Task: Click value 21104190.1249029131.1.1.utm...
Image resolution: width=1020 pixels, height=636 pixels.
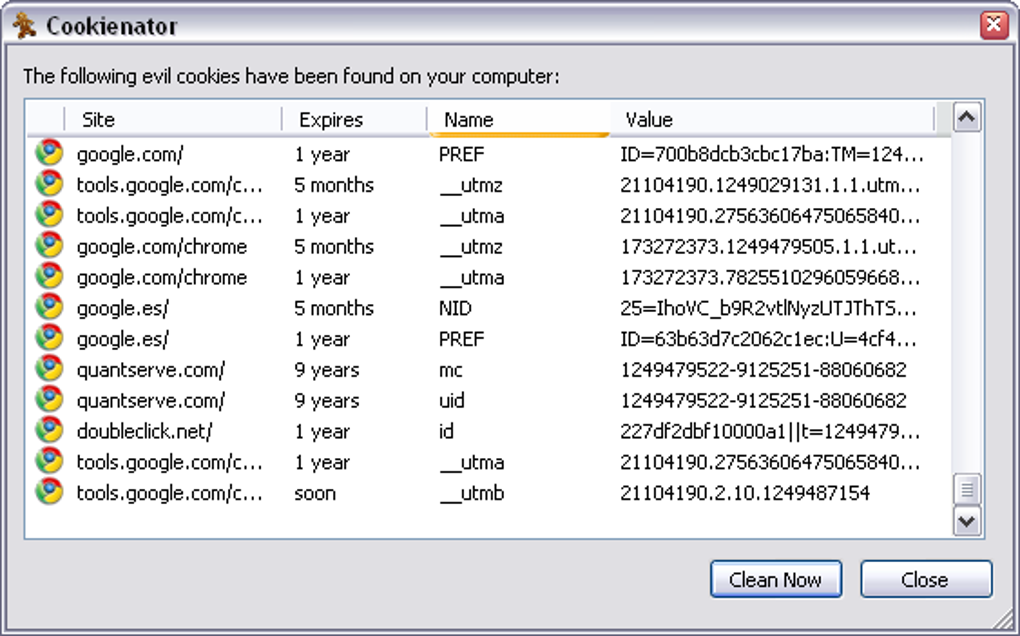Action: pyautogui.click(x=770, y=185)
